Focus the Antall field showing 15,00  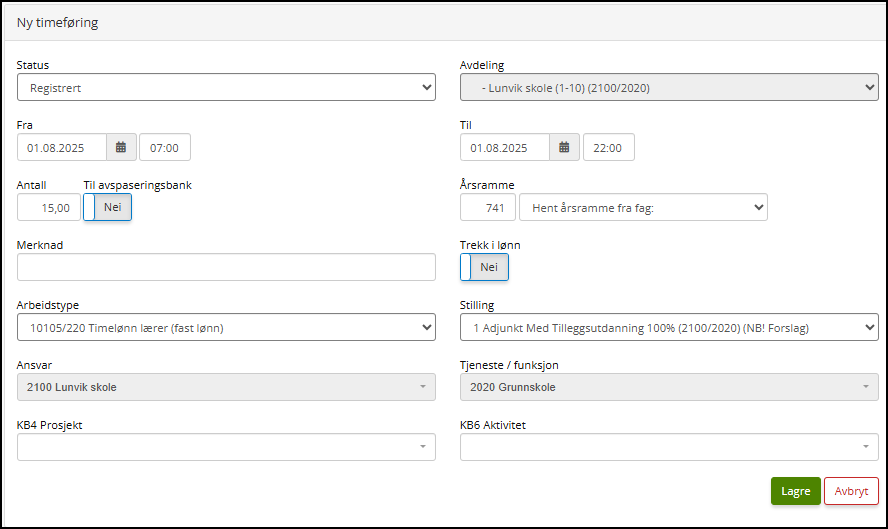pyautogui.click(x=49, y=207)
